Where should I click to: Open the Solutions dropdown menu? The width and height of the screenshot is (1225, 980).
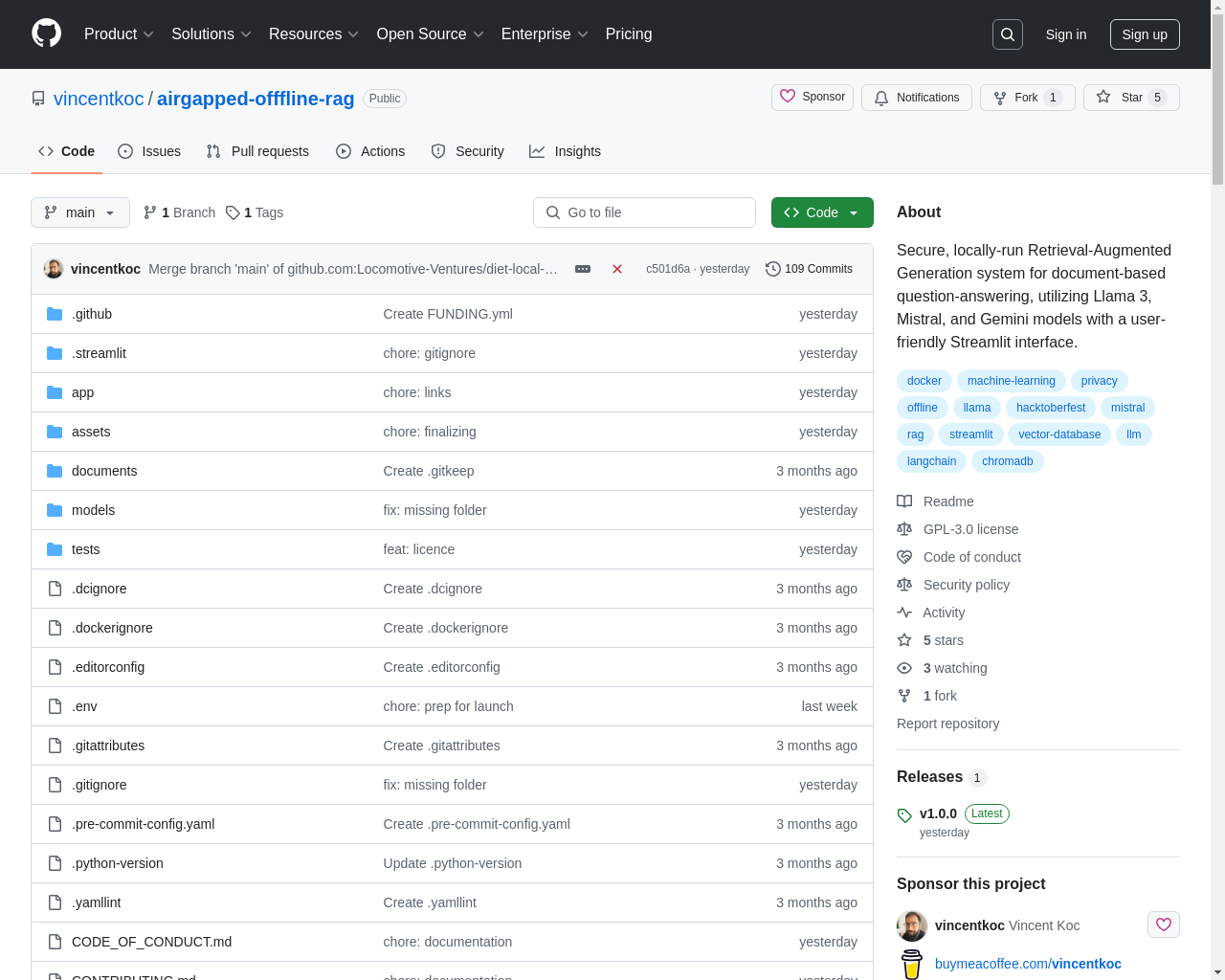tap(211, 34)
